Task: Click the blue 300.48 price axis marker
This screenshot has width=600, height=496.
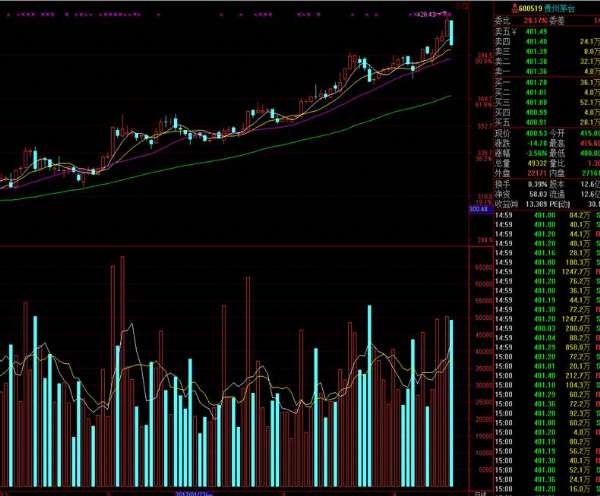Action: [x=476, y=209]
